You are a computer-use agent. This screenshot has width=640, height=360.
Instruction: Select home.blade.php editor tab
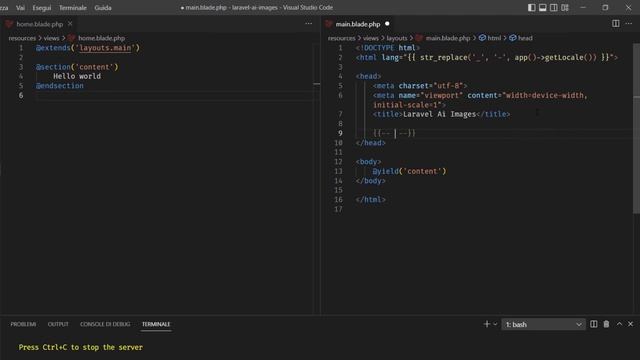tap(39, 24)
